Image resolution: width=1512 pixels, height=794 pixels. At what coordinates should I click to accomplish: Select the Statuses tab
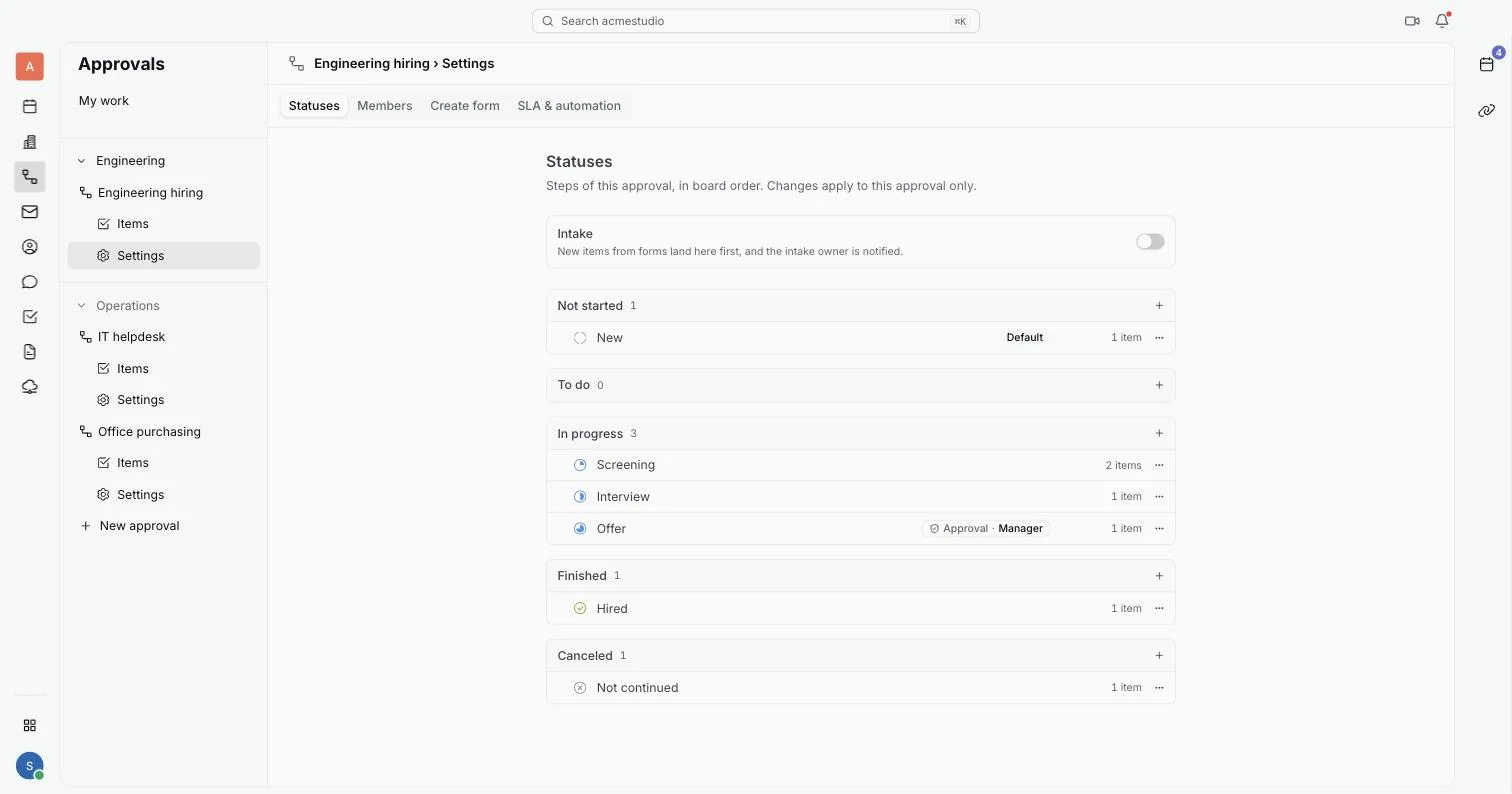pos(314,106)
